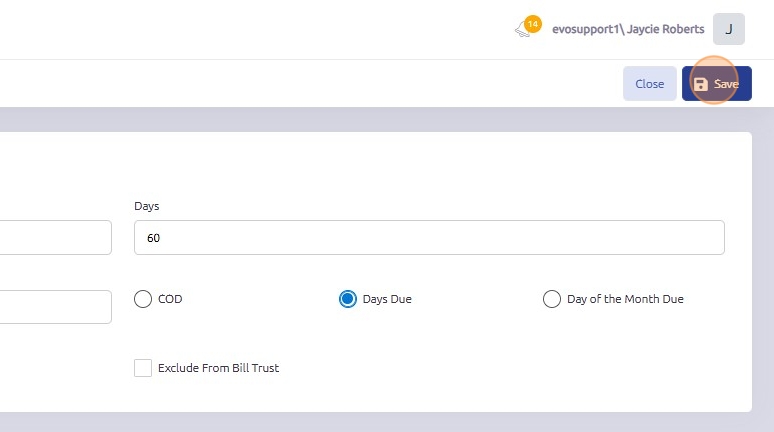Click the partially visible field left of COD
Viewport: 774px width, 432px height.
pos(55,307)
